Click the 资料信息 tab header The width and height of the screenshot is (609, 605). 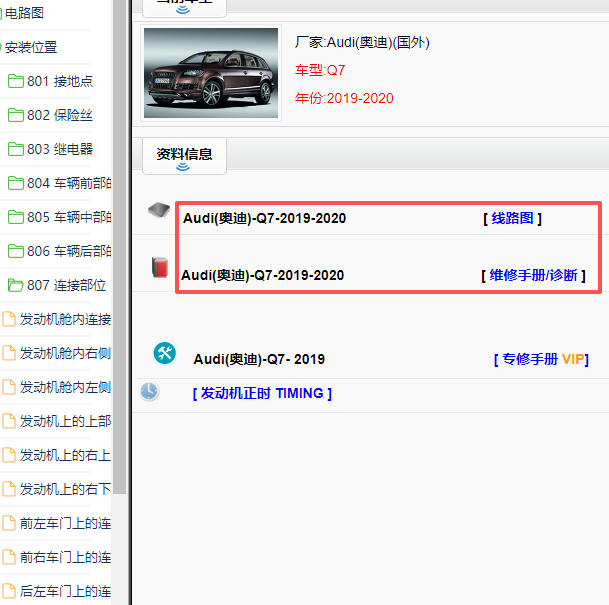click(x=184, y=156)
